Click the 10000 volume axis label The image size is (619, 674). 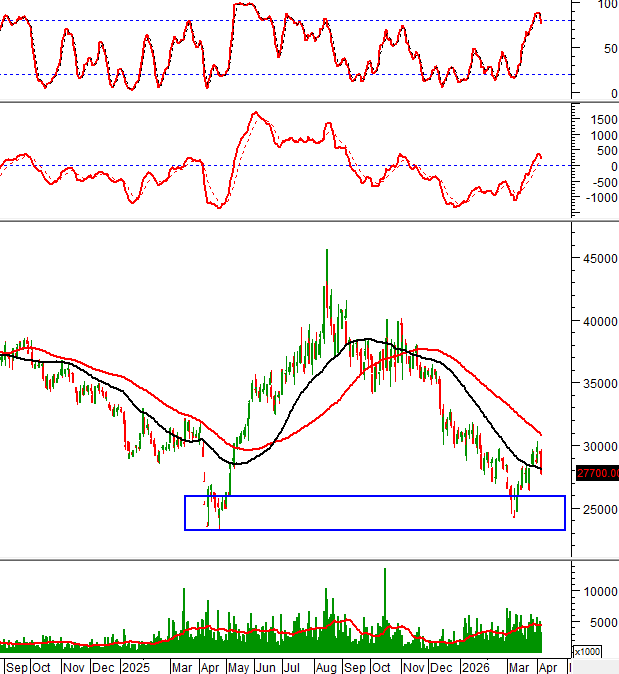coord(597,591)
